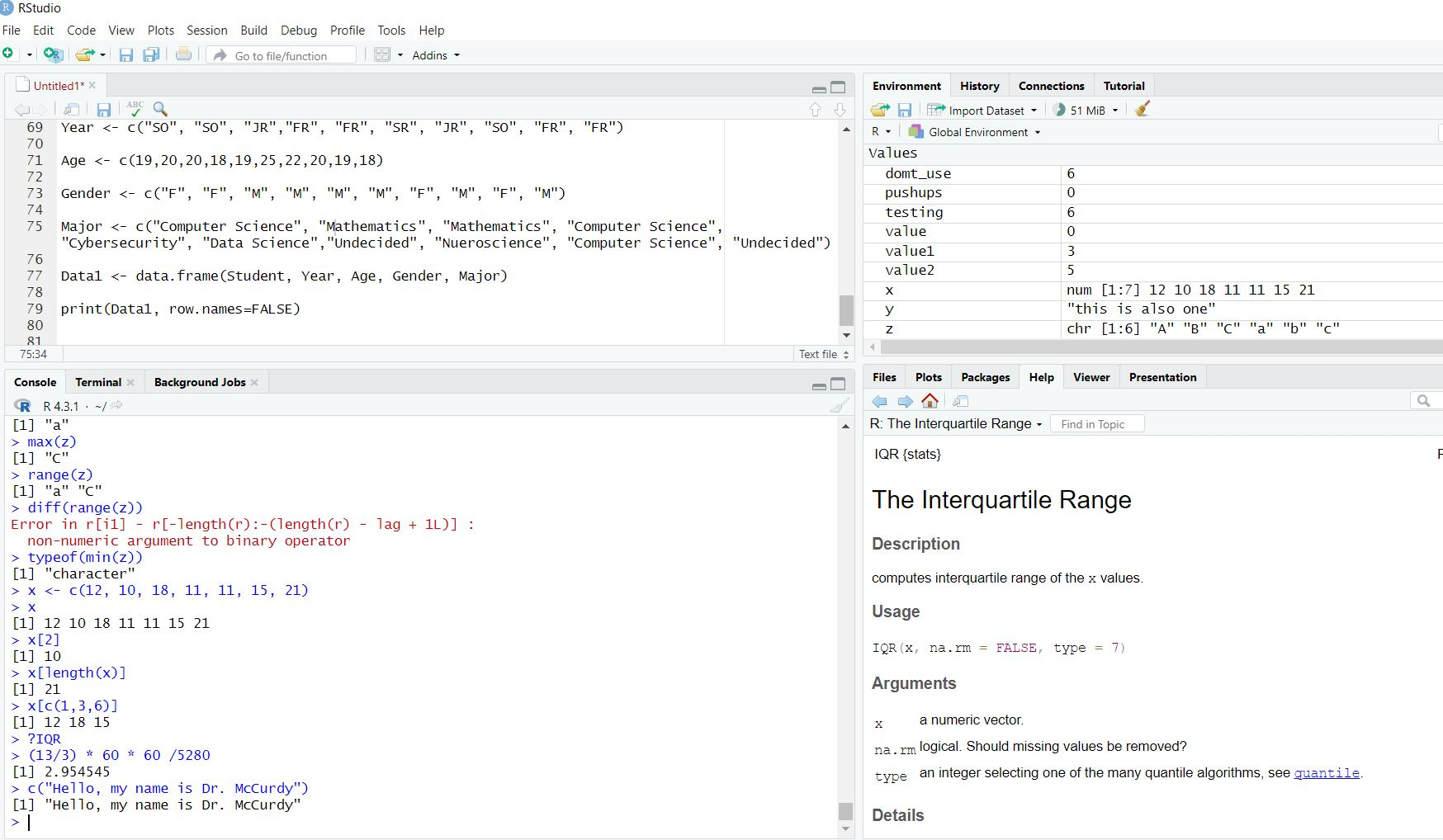The height and width of the screenshot is (840, 1443).
Task: Print the current file via printer icon
Action: (183, 54)
